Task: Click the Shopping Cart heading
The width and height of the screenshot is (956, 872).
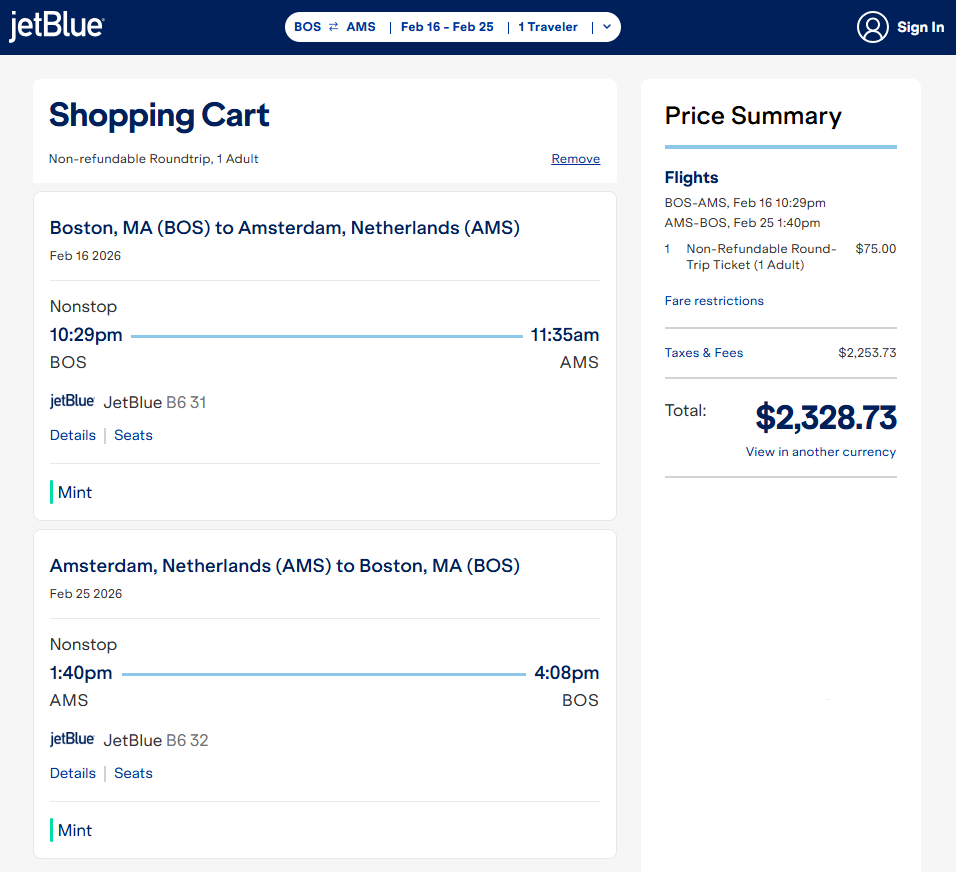Action: click(159, 115)
